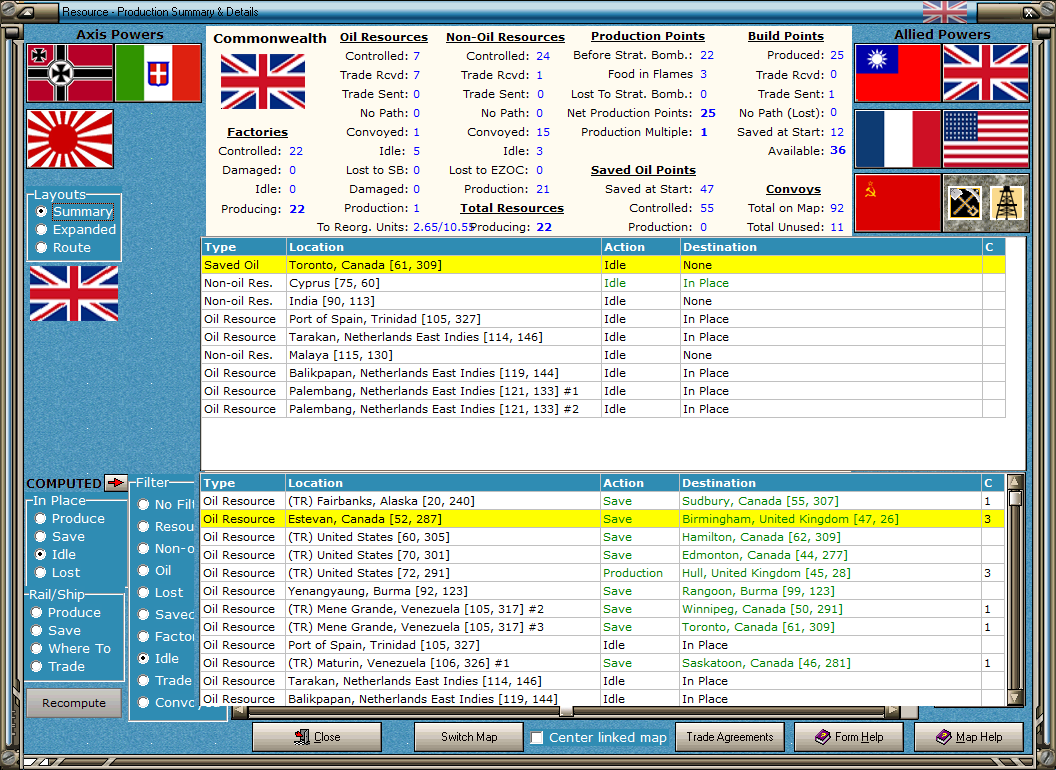The height and width of the screenshot is (770, 1056).
Task: Select the British flag in Allied Powers
Action: pyautogui.click(x=986, y=73)
